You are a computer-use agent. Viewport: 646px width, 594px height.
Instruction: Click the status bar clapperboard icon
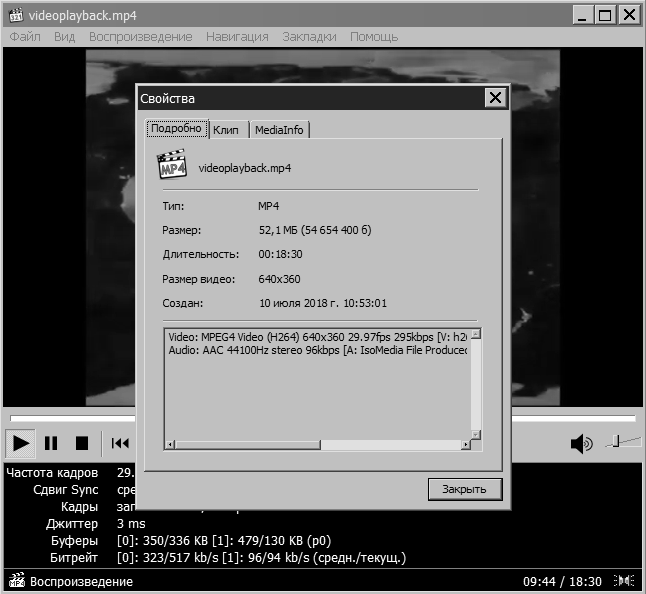[x=16, y=580]
